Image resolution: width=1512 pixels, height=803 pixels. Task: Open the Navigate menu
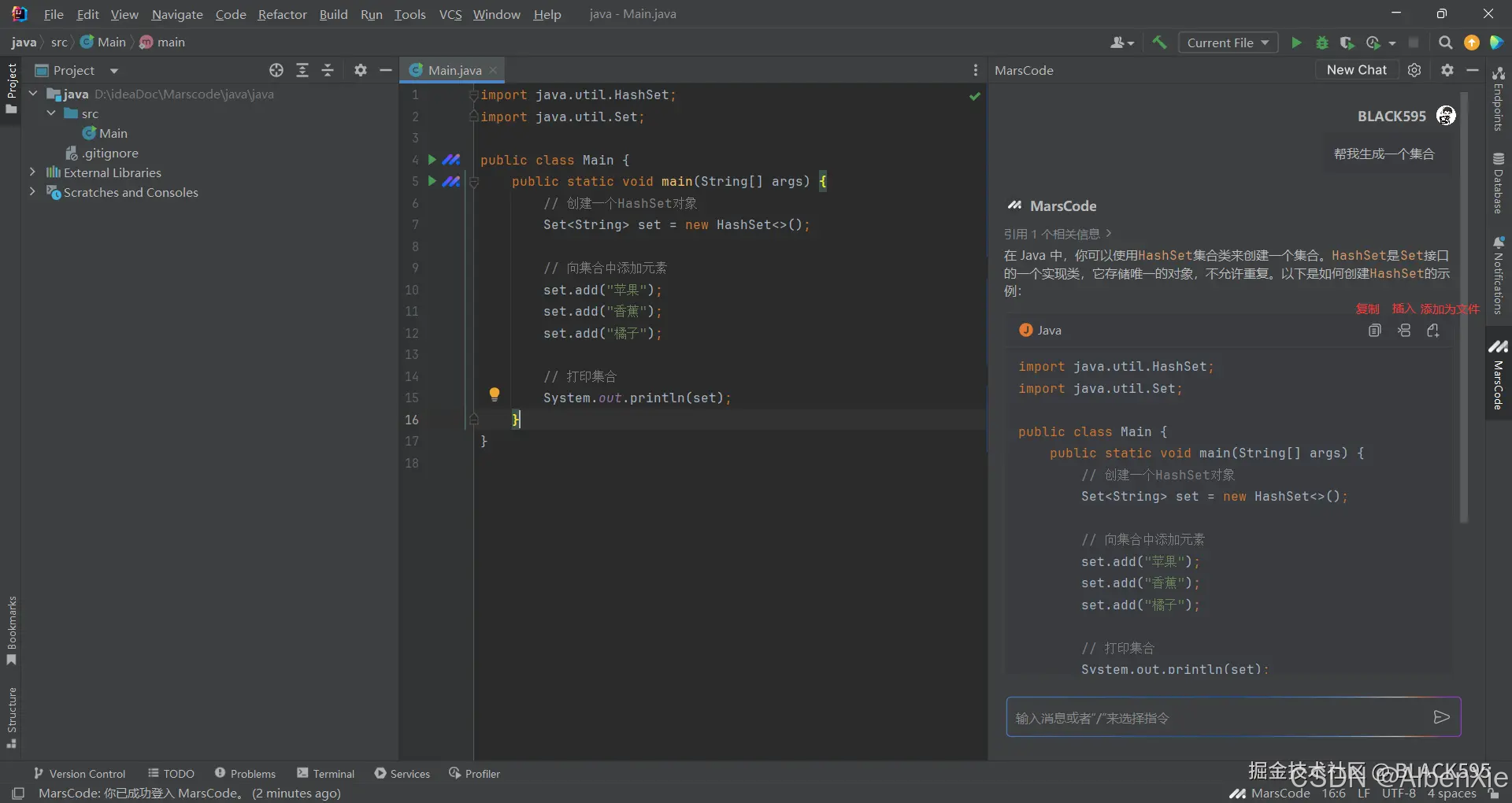[x=177, y=14]
